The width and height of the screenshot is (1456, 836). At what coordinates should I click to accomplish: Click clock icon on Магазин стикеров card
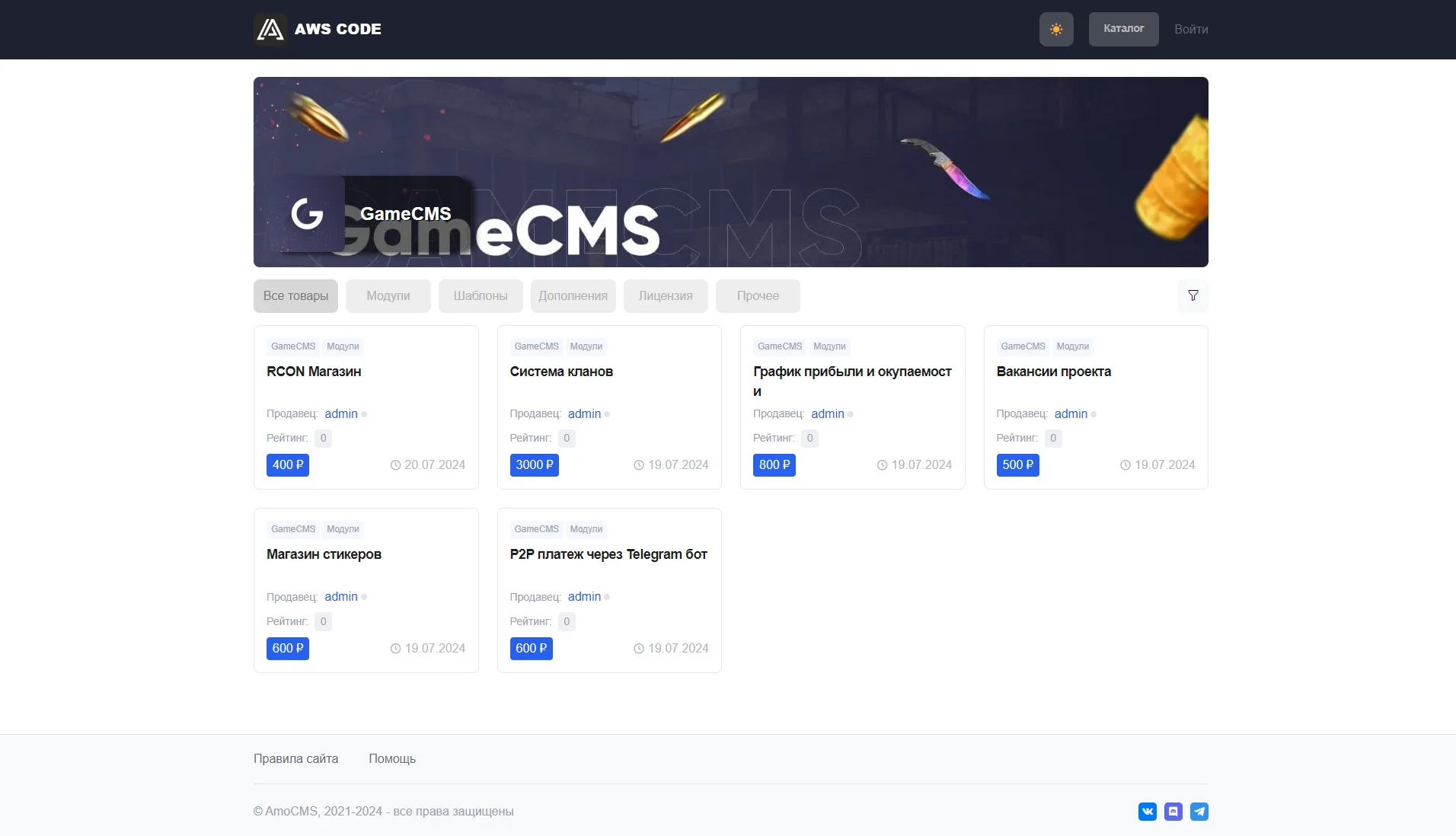tap(395, 649)
